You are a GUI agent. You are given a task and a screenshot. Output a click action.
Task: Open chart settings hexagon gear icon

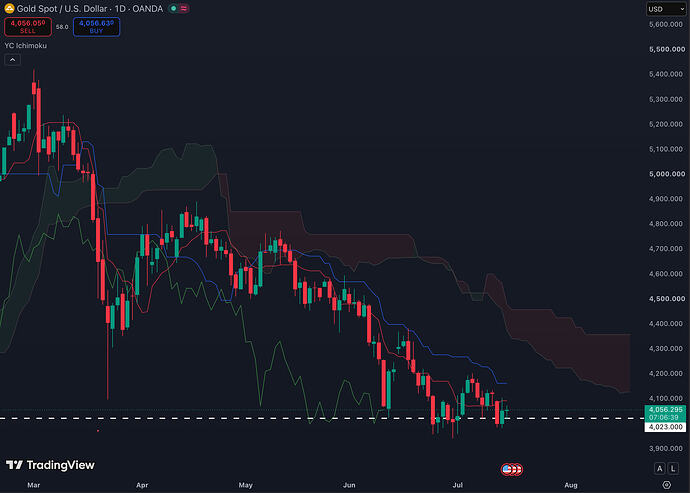(667, 485)
